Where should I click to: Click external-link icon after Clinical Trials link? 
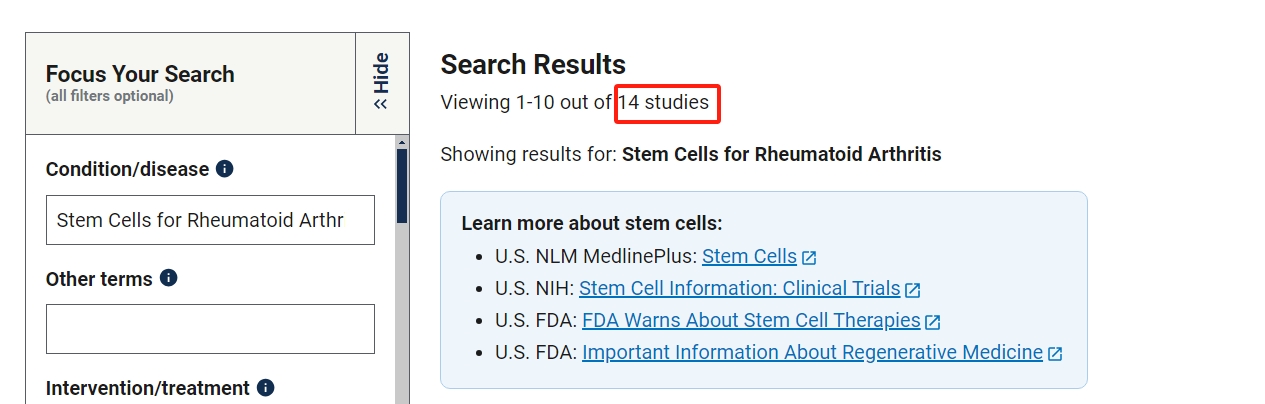[912, 290]
